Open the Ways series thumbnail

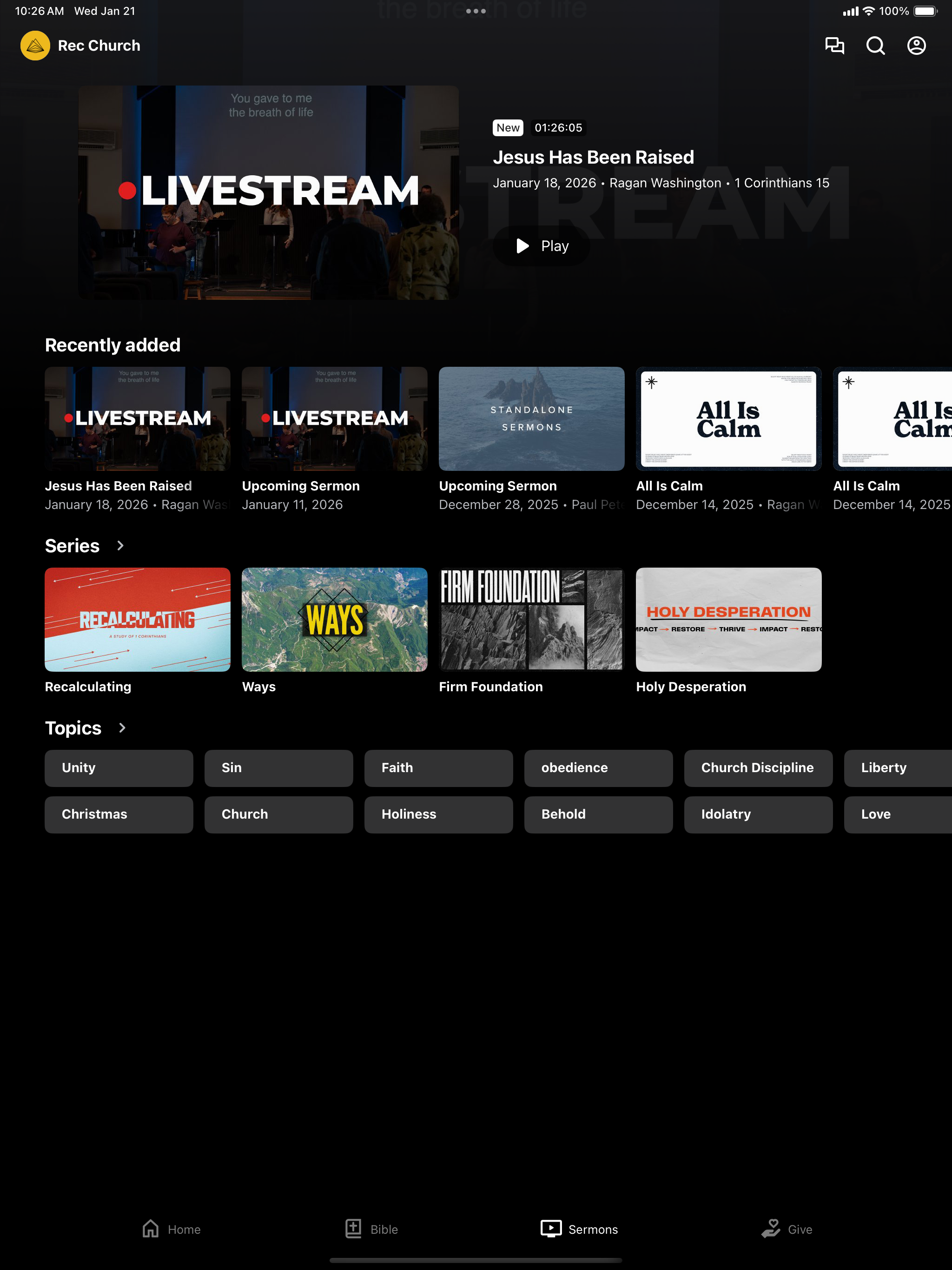(x=335, y=620)
